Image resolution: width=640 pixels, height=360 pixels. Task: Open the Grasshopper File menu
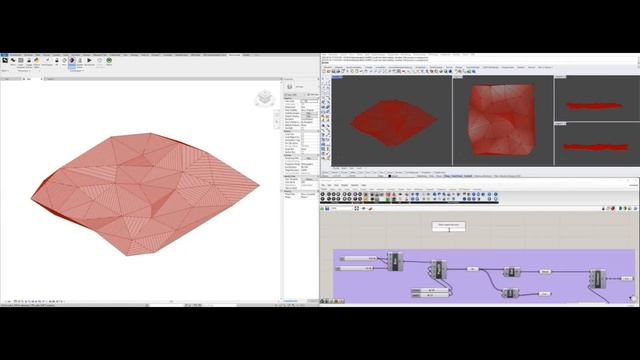323,185
